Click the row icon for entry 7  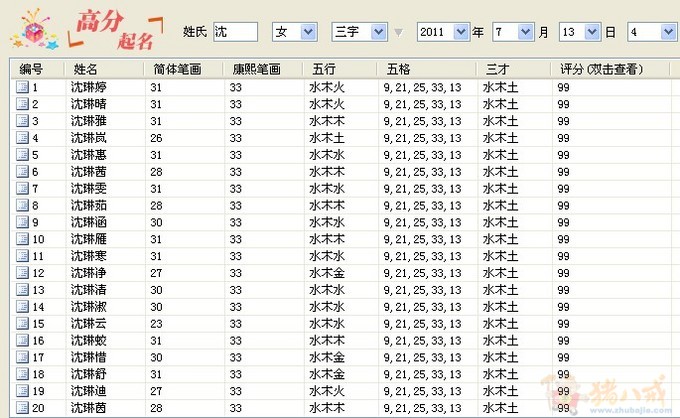(x=23, y=189)
